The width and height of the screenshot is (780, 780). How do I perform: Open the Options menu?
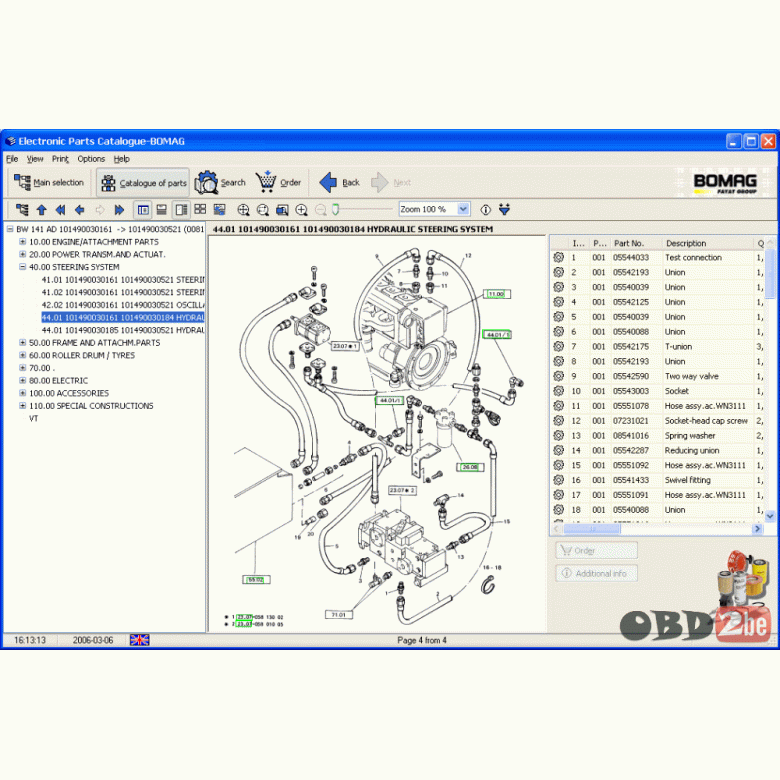tap(91, 159)
